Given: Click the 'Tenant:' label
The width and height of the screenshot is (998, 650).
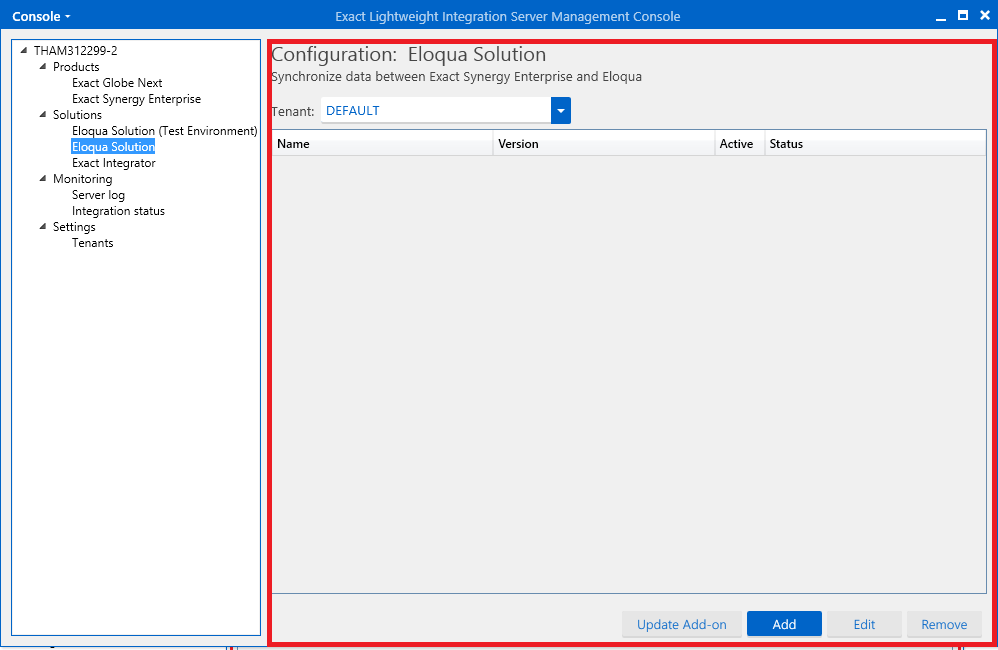Looking at the screenshot, I should [x=293, y=111].
